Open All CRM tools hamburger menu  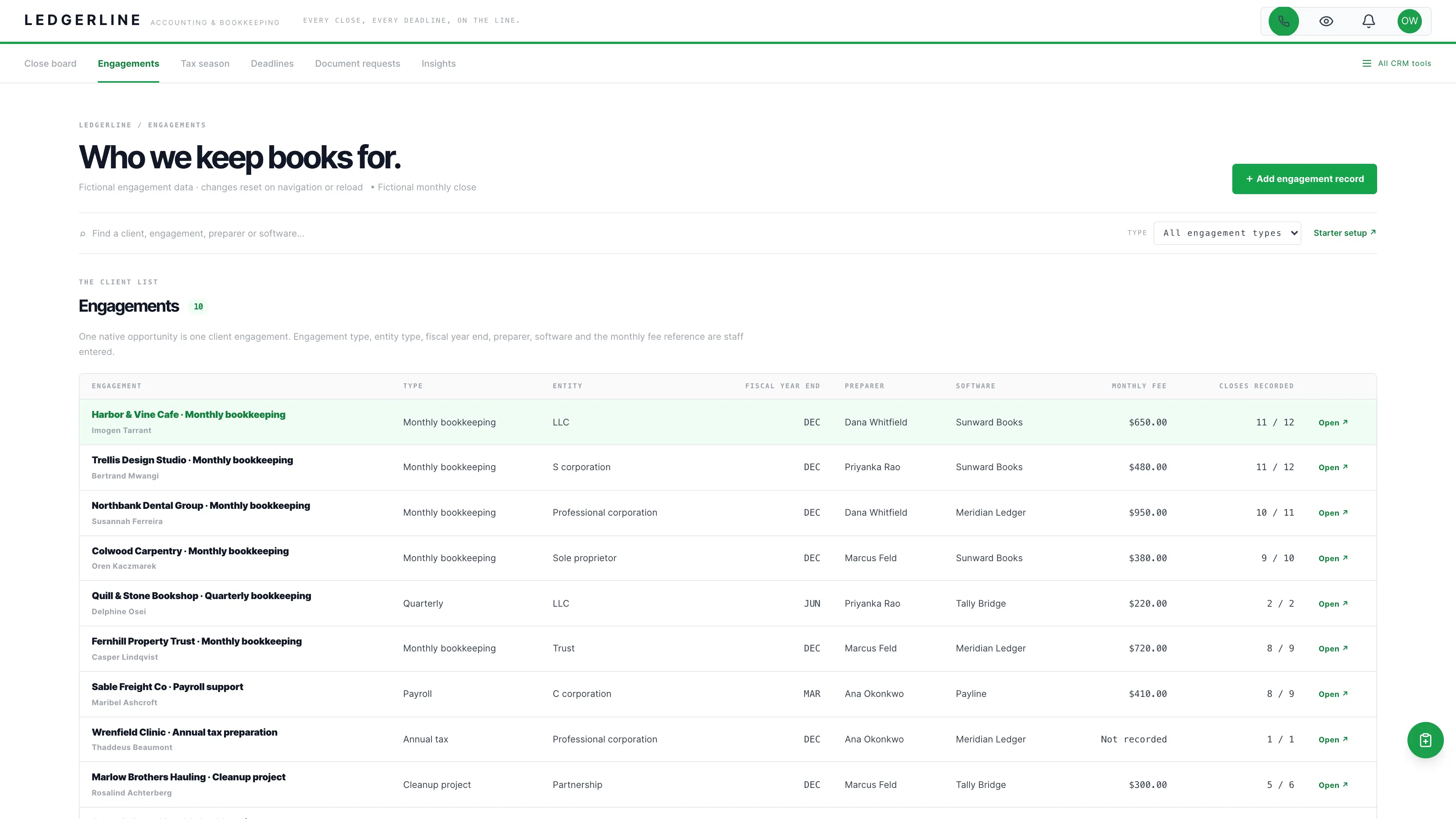(1396, 63)
